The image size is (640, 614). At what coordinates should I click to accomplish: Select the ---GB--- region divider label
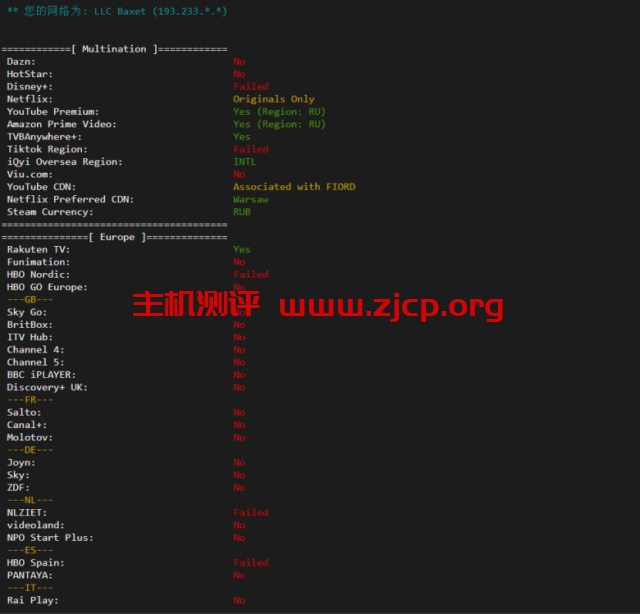pos(30,300)
